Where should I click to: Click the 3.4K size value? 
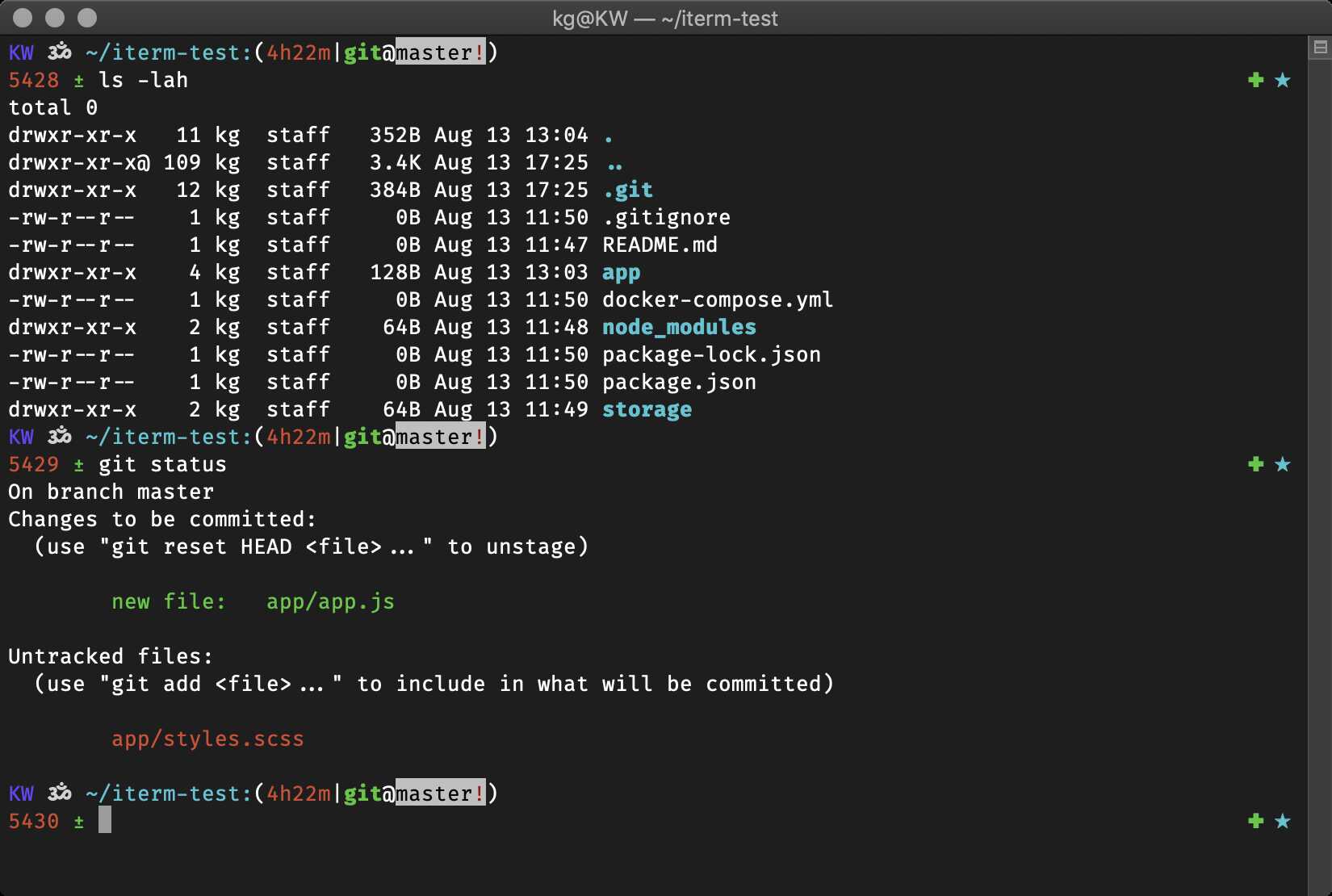(396, 162)
